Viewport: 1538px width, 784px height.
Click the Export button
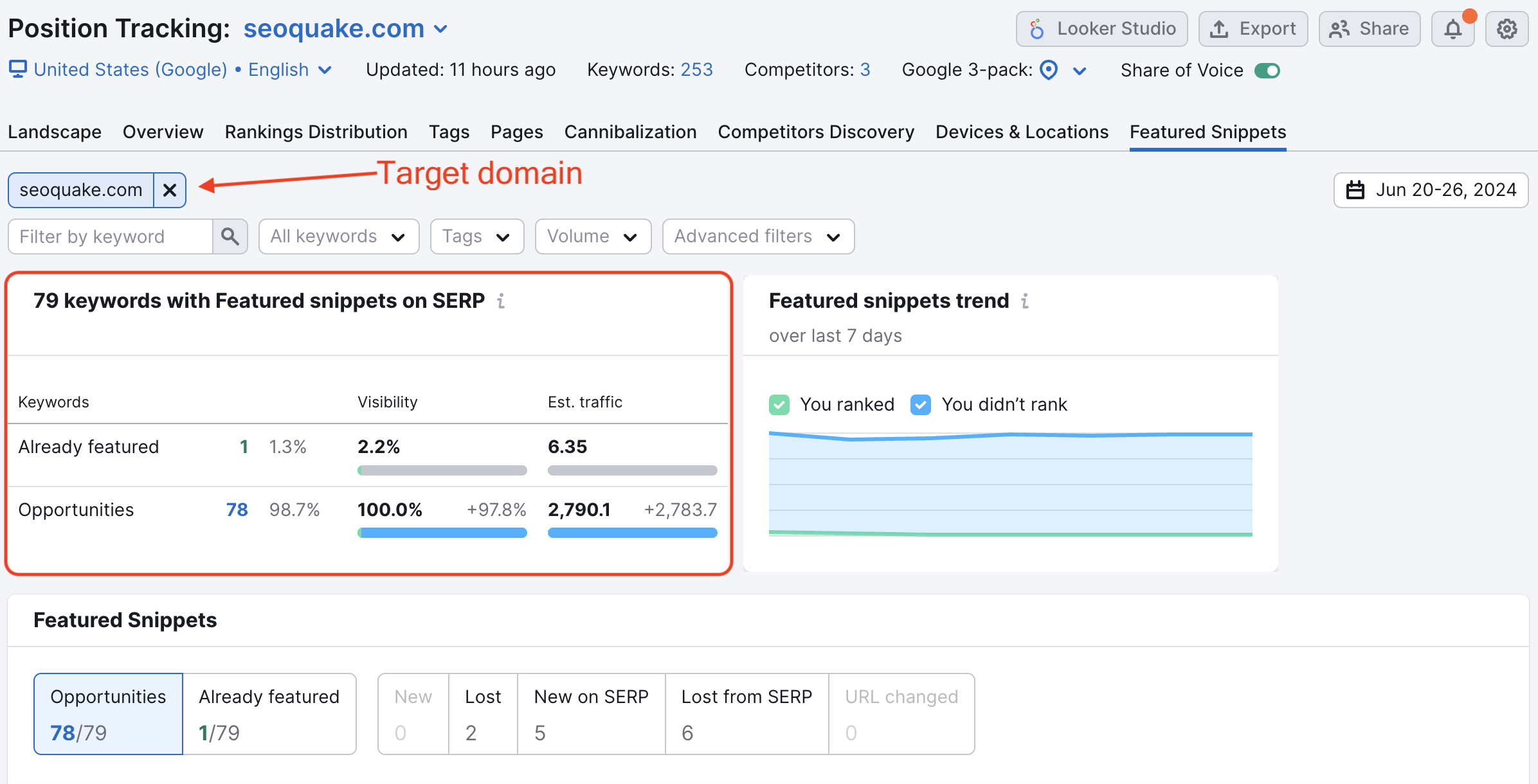click(1253, 29)
